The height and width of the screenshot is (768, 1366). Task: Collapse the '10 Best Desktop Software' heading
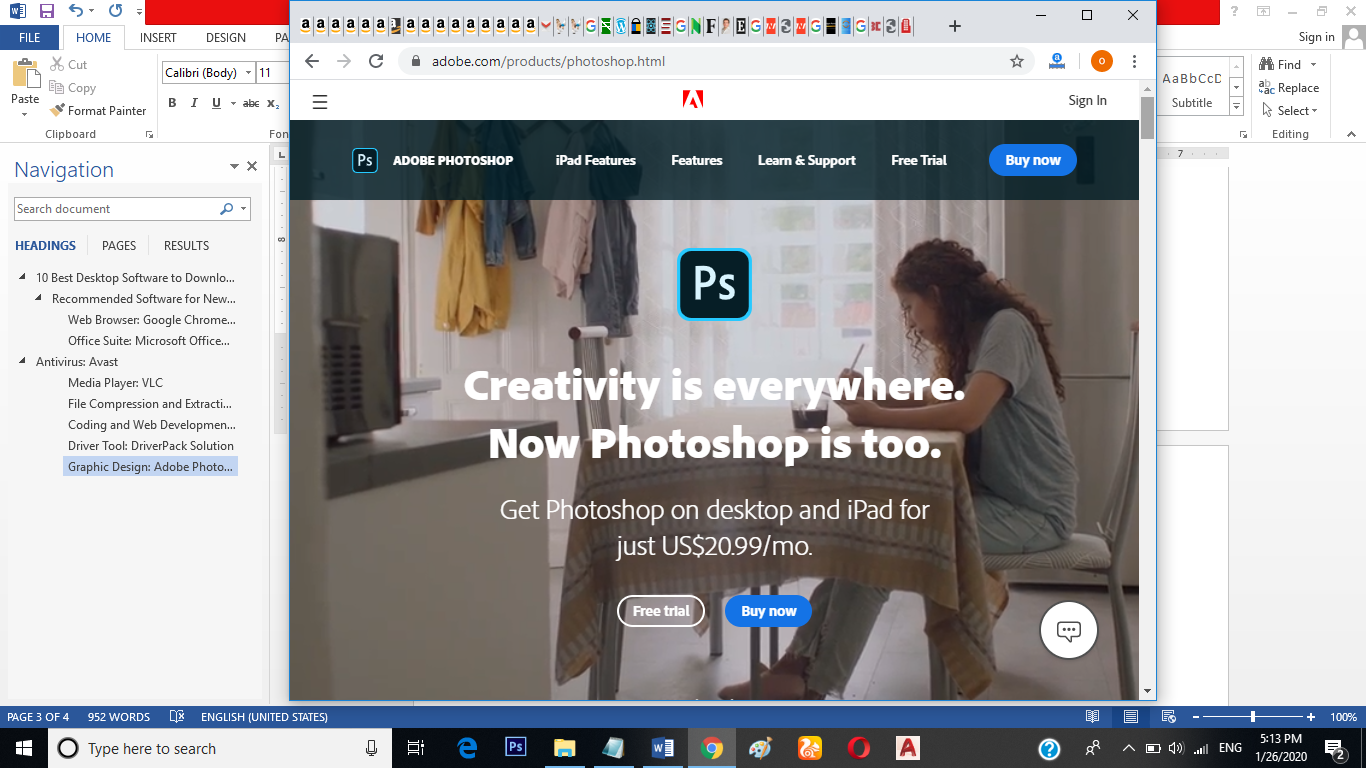coord(23,278)
